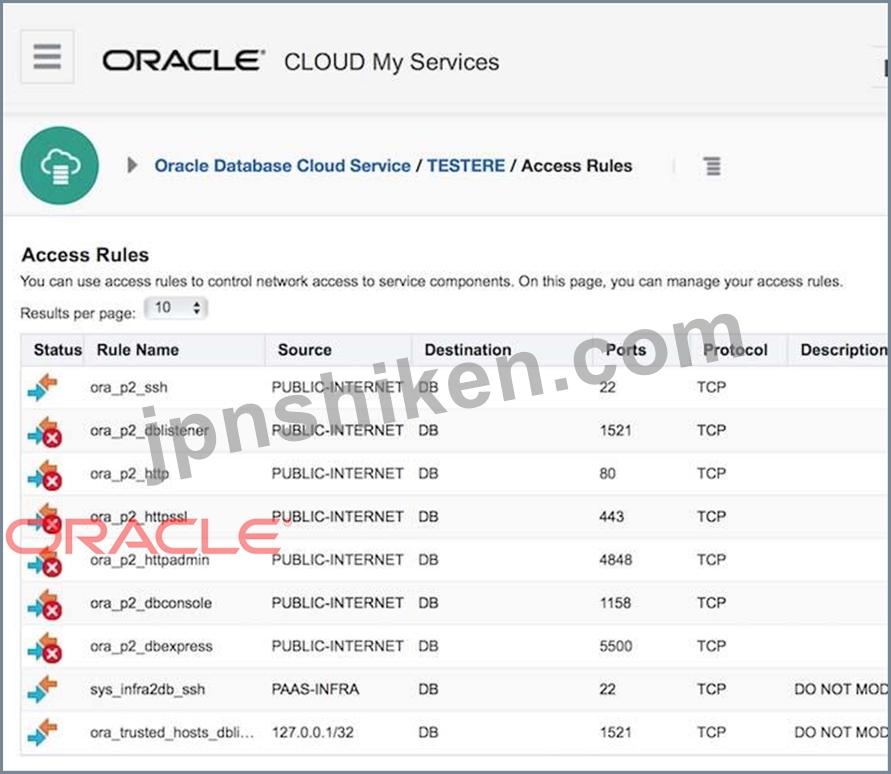Expand the breadcrumb arrow before Oracle Database Cloud Service
The image size is (891, 774).
tap(132, 165)
